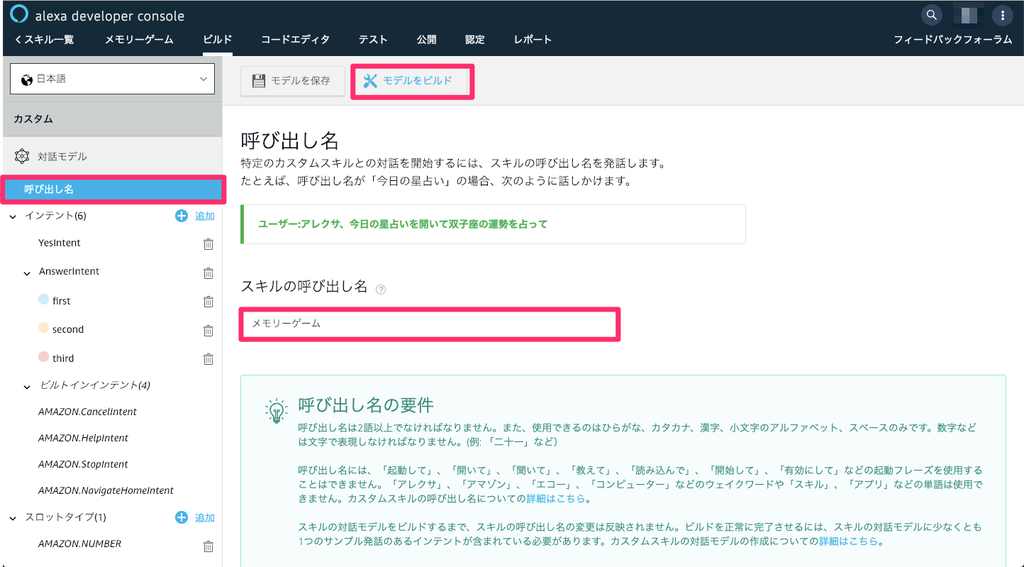Delete the second slot via trash icon
Screen dimensions: 1024x567
(x=208, y=330)
